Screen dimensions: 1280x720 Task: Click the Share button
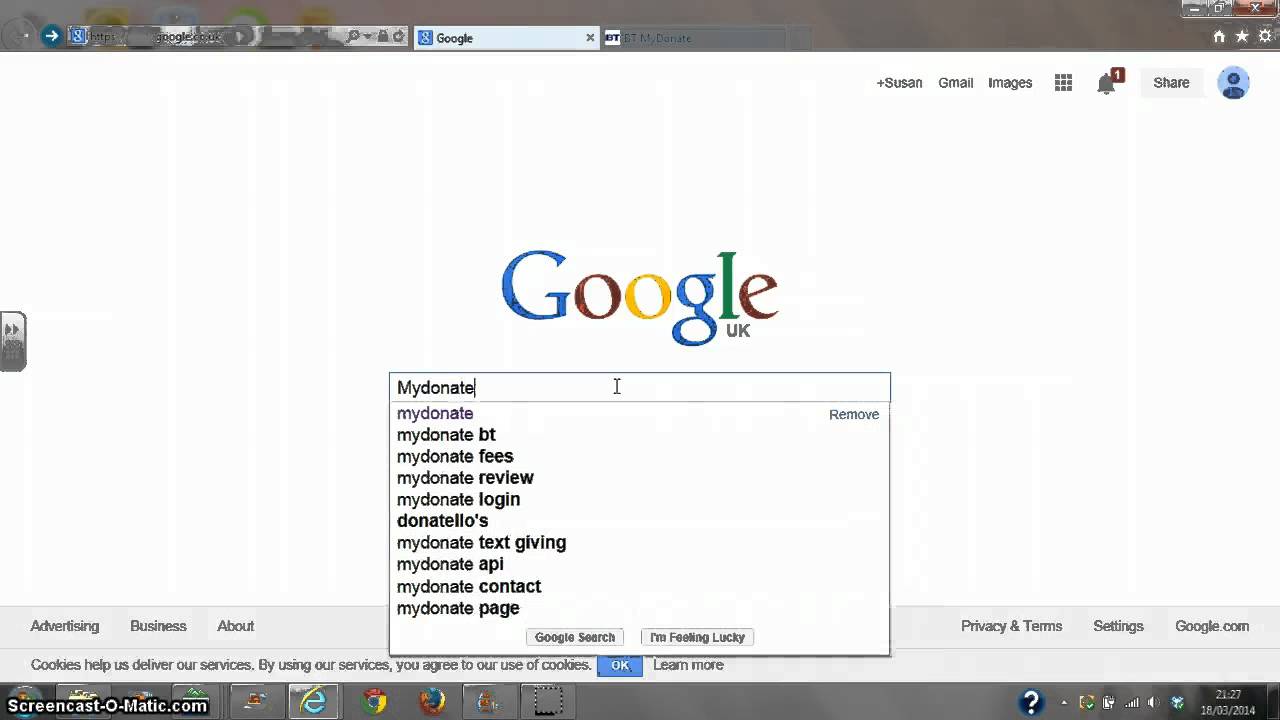pyautogui.click(x=1171, y=83)
